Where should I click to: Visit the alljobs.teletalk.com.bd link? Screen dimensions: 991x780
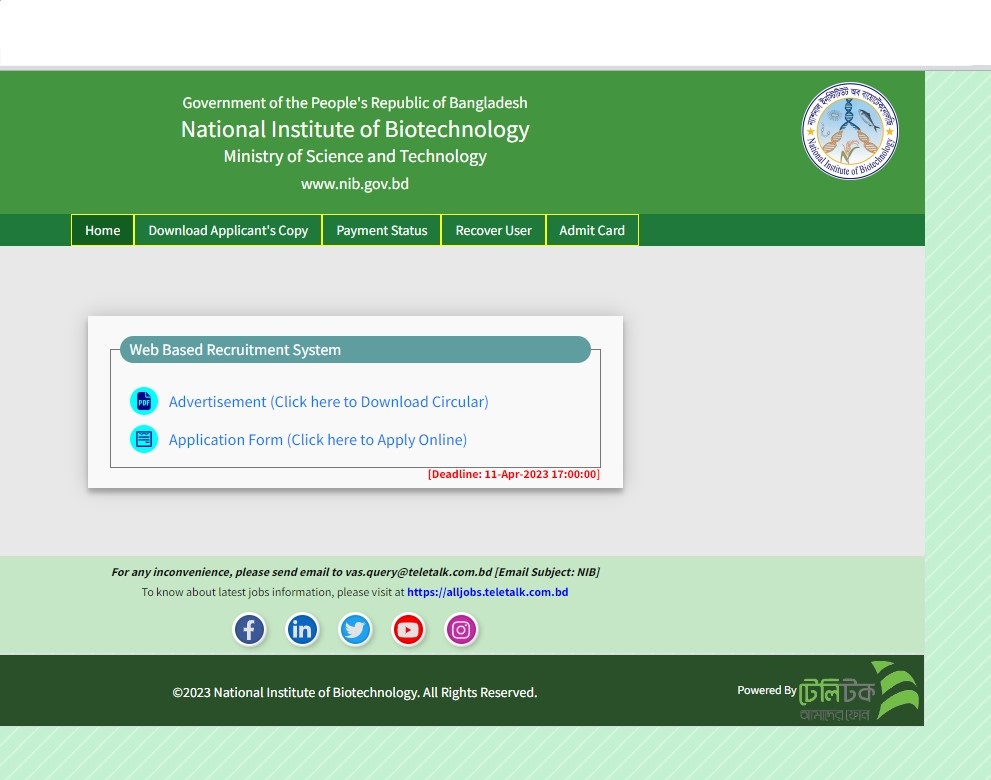(x=488, y=592)
